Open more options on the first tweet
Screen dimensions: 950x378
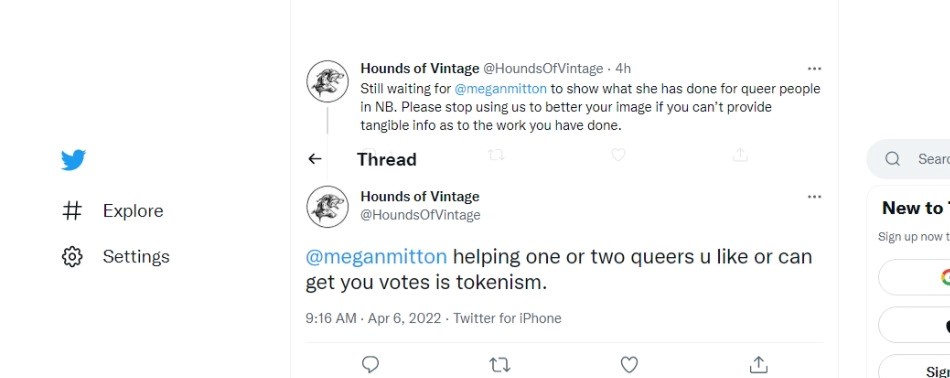[x=815, y=68]
